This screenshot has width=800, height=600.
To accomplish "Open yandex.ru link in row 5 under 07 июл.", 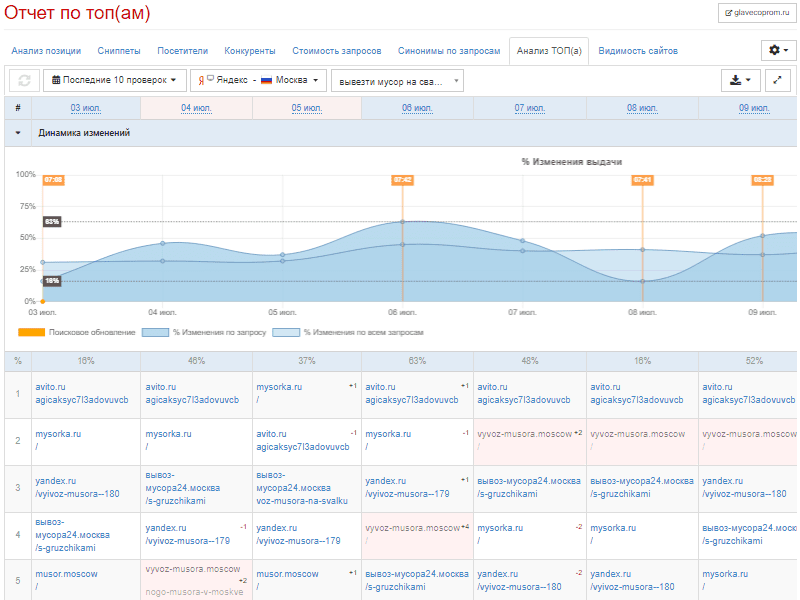I will point(498,574).
